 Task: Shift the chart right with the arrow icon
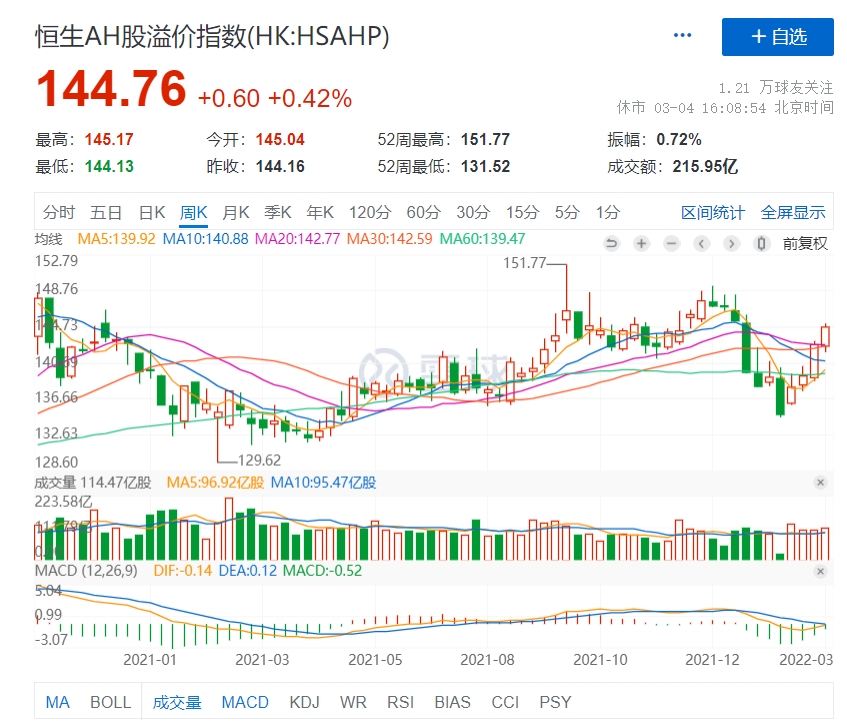pos(732,243)
